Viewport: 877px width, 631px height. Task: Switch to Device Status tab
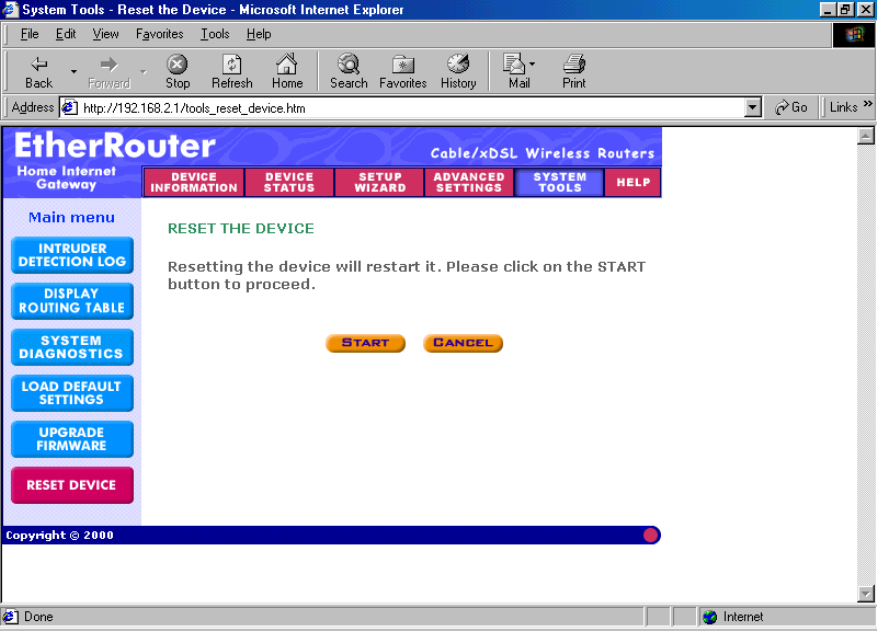pos(289,182)
